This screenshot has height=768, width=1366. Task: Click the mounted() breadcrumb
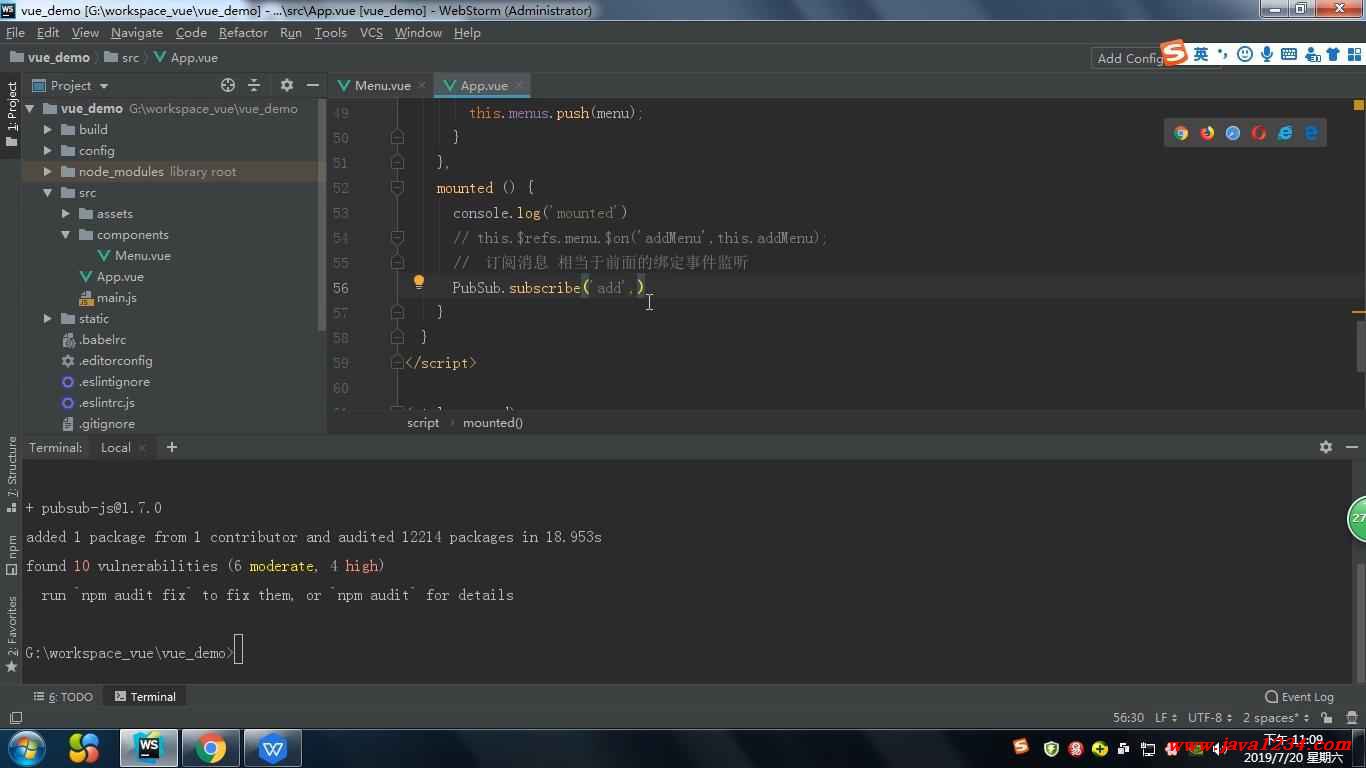(x=493, y=422)
